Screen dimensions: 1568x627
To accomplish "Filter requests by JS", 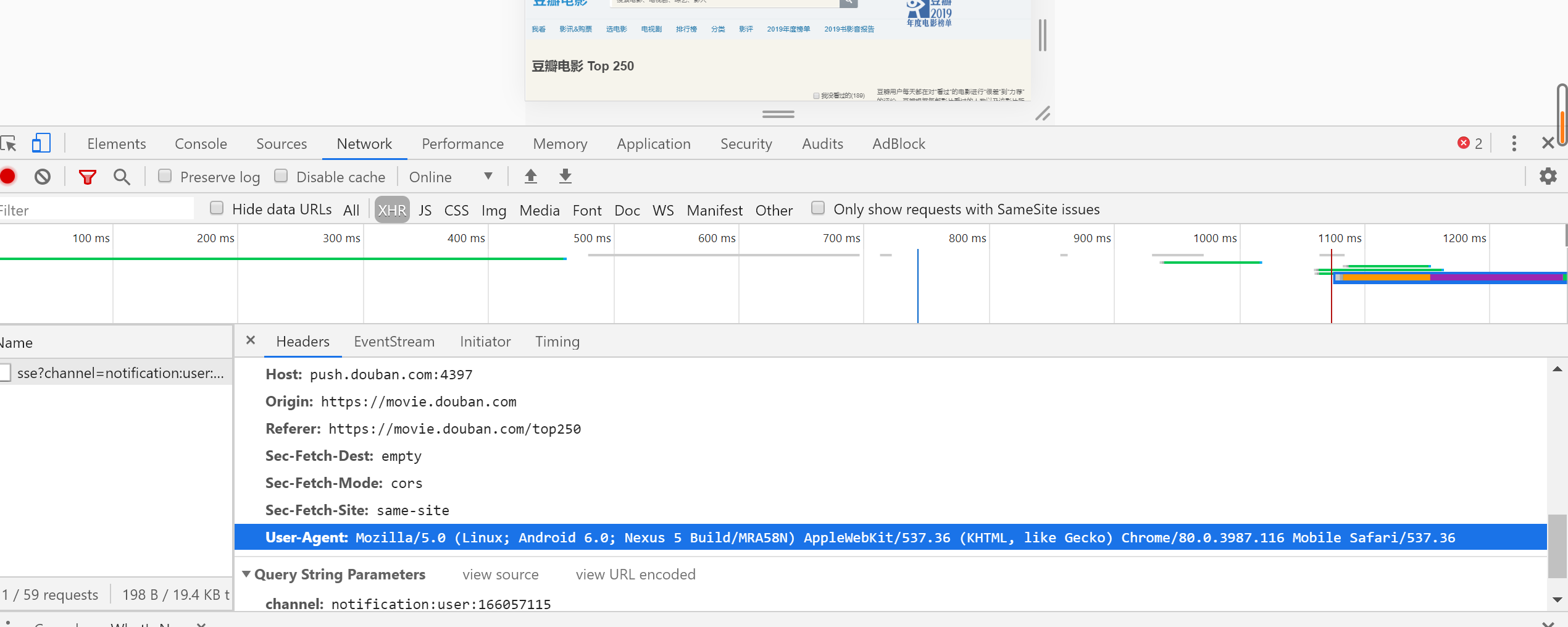I will (x=425, y=210).
